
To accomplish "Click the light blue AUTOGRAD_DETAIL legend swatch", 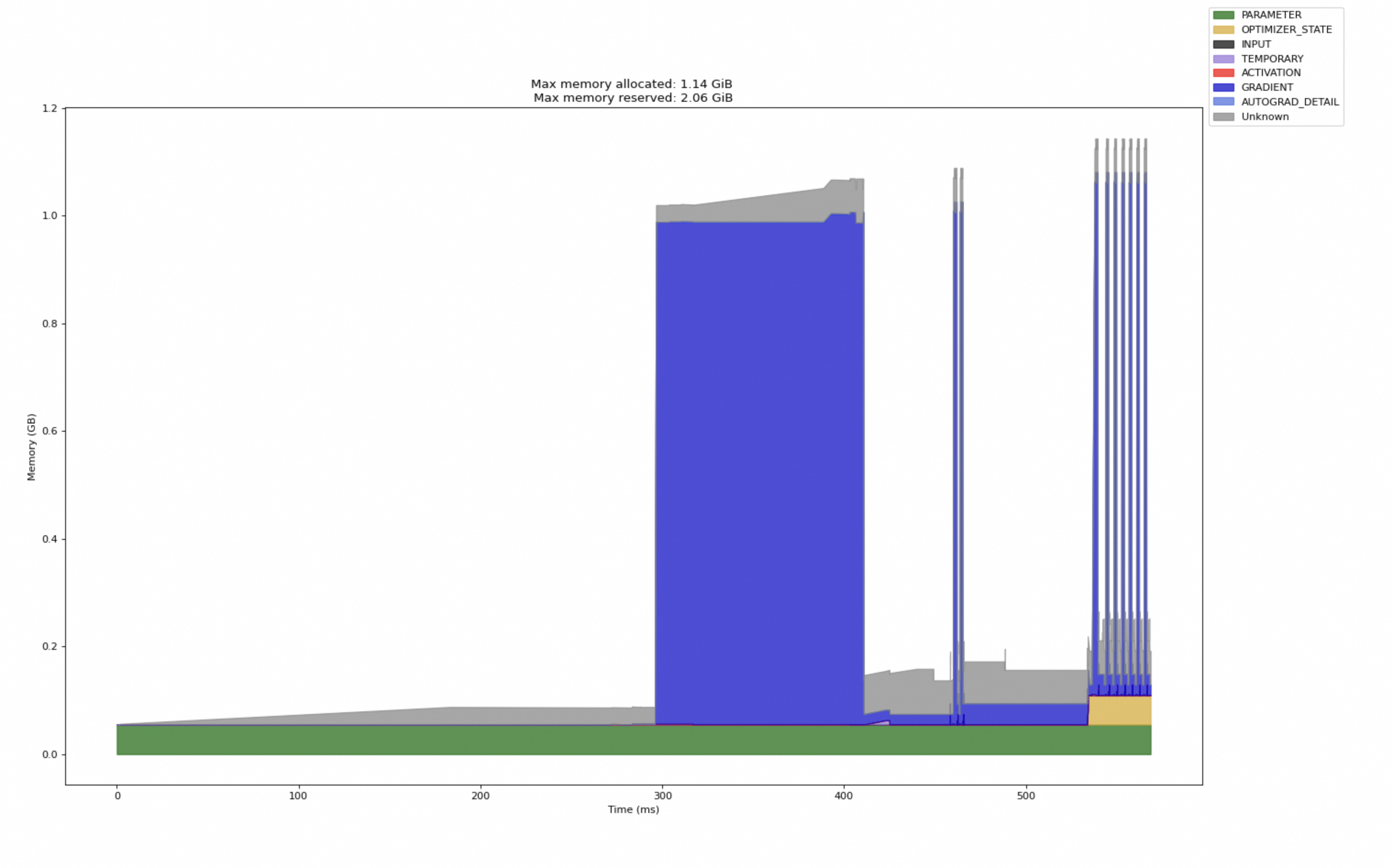I will (x=1224, y=102).
